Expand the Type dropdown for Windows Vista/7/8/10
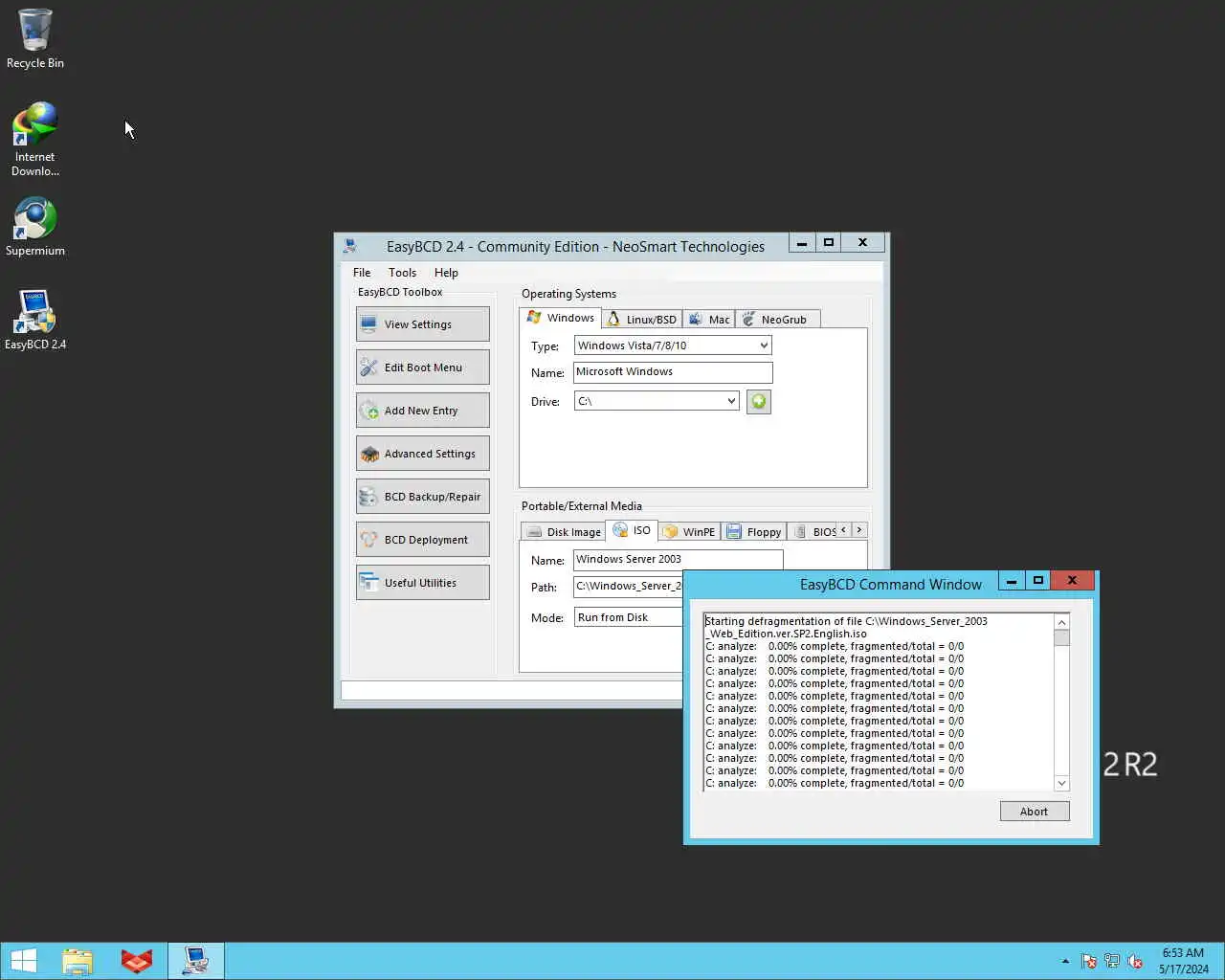 pos(763,345)
